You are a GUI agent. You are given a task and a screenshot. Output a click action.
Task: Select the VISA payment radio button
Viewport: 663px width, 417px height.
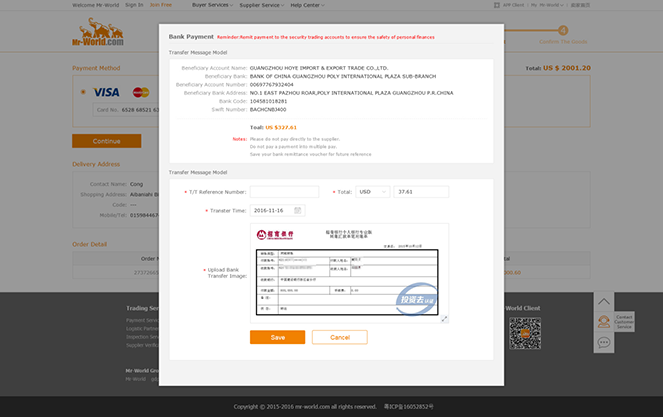pyautogui.click(x=83, y=92)
